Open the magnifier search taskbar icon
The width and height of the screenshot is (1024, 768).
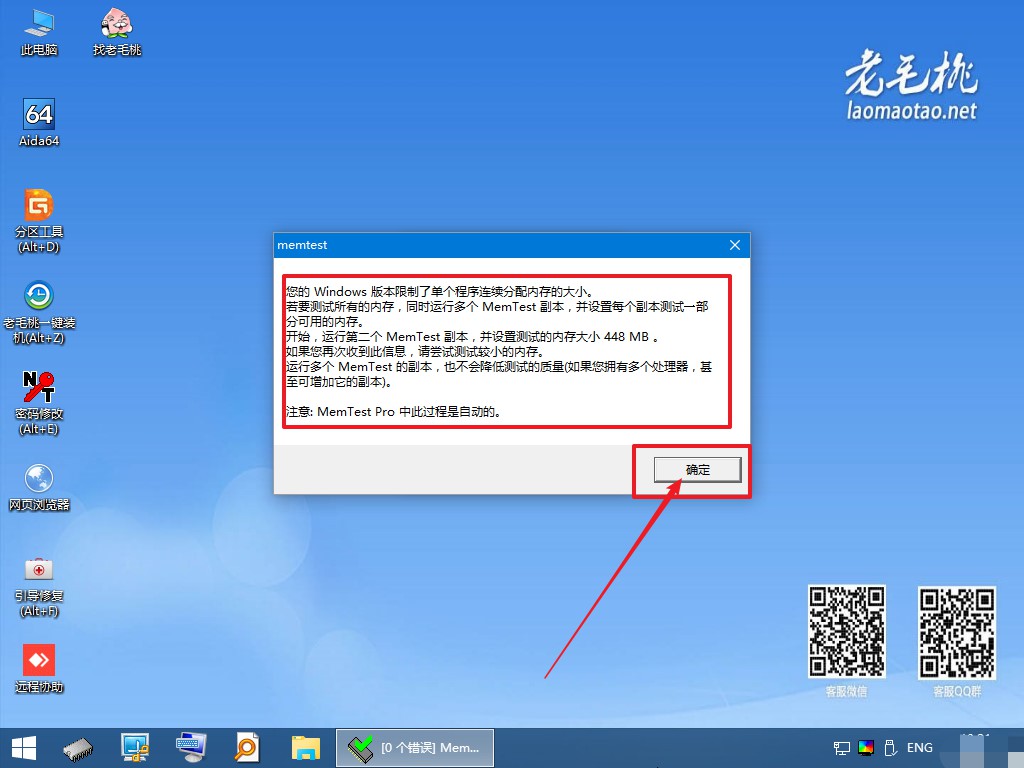coord(247,748)
